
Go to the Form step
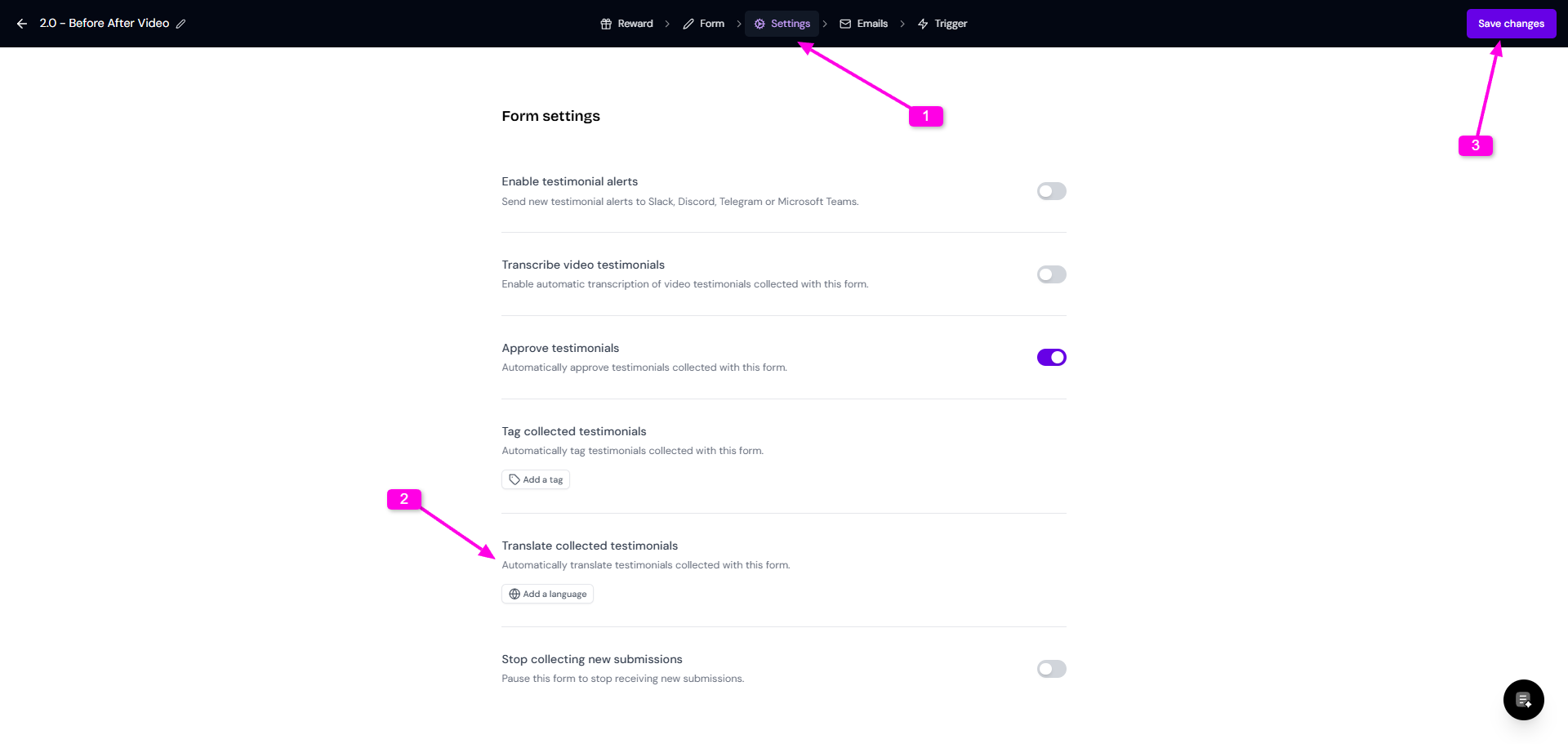pyautogui.click(x=704, y=24)
